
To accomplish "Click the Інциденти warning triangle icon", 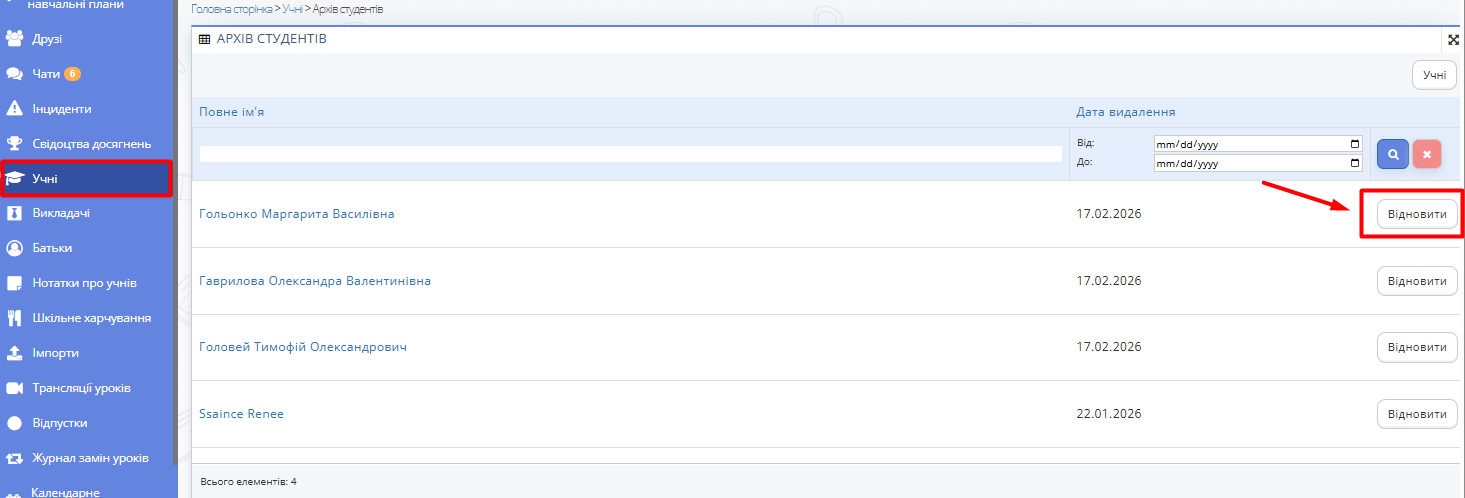I will pyautogui.click(x=15, y=109).
